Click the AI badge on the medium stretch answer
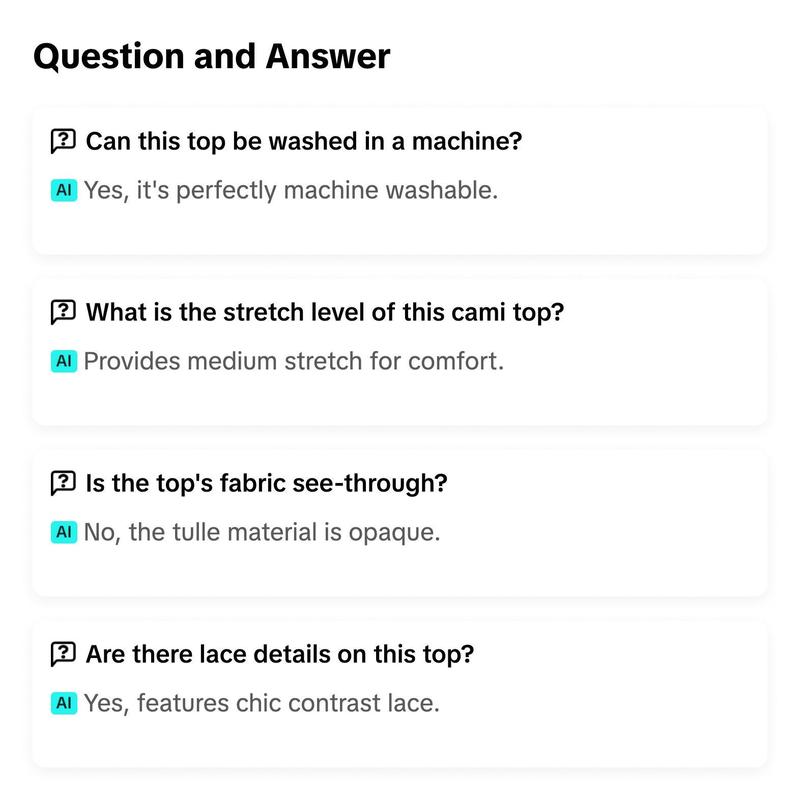 click(x=64, y=361)
